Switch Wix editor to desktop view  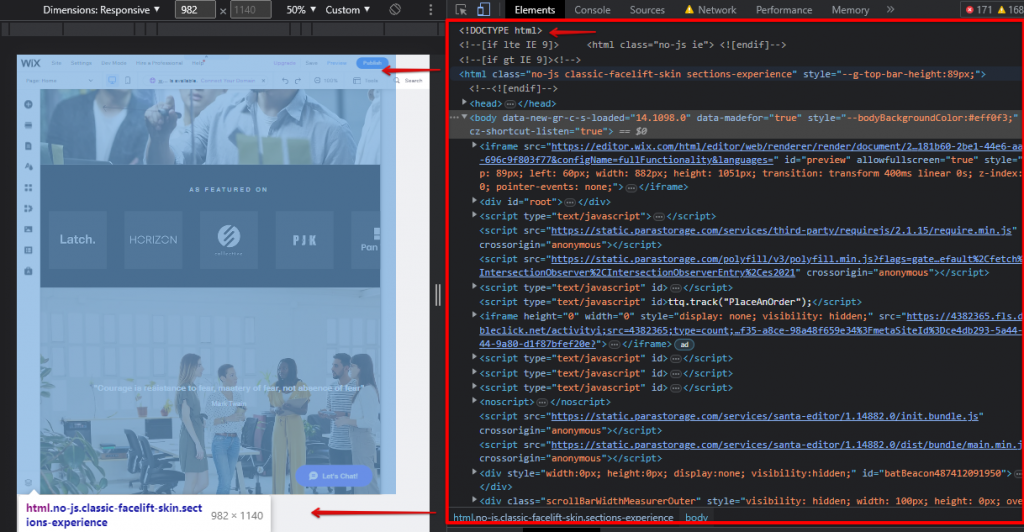(111, 80)
